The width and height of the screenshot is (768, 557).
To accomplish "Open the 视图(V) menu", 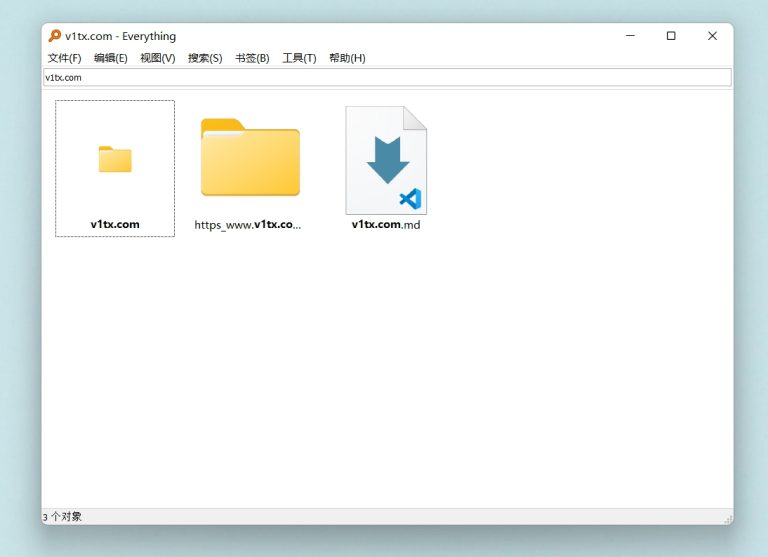I will point(158,58).
